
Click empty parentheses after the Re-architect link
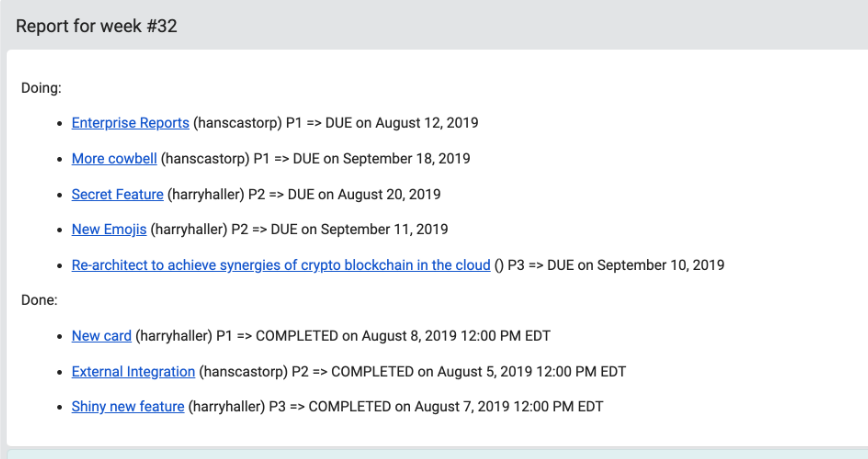499,266
